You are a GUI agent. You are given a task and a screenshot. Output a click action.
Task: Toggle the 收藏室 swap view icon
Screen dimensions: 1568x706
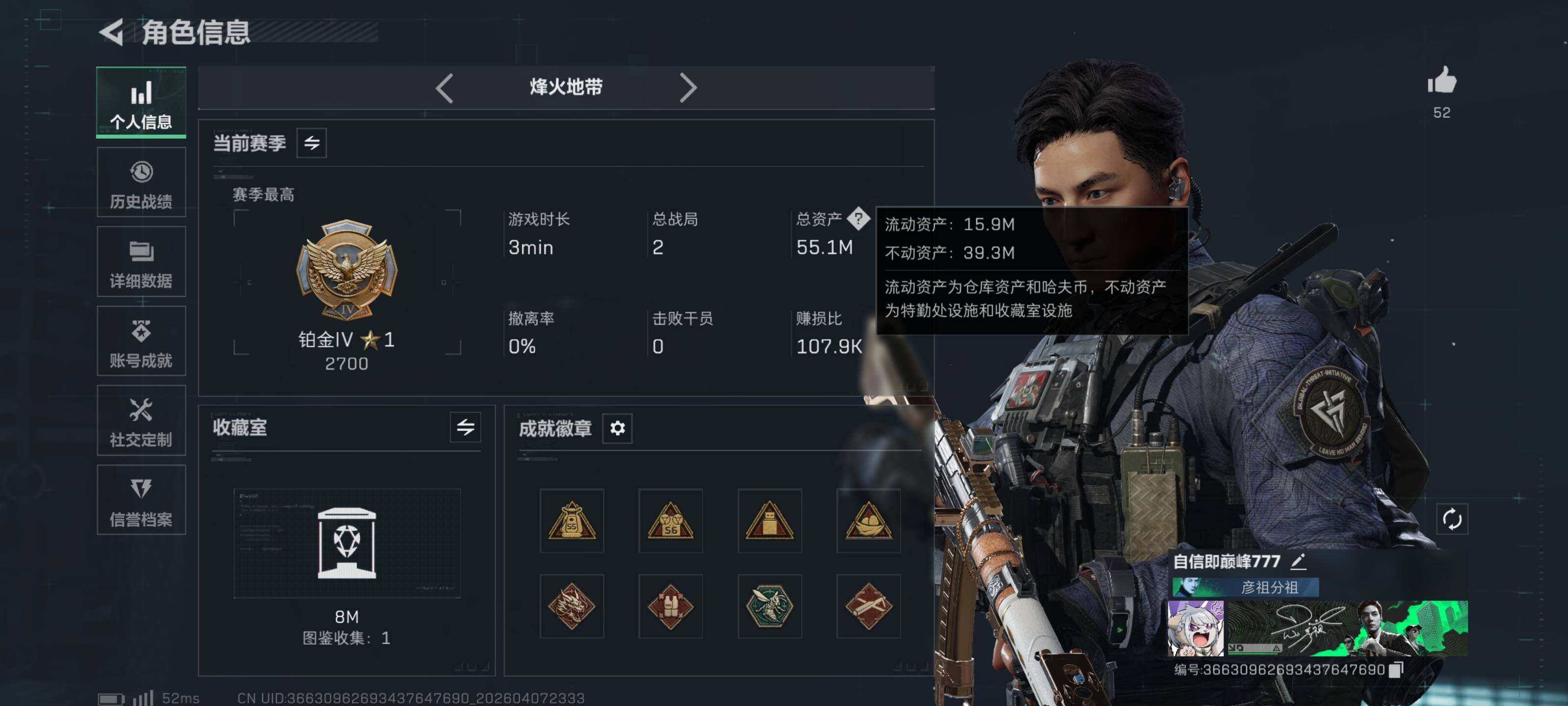(x=465, y=427)
